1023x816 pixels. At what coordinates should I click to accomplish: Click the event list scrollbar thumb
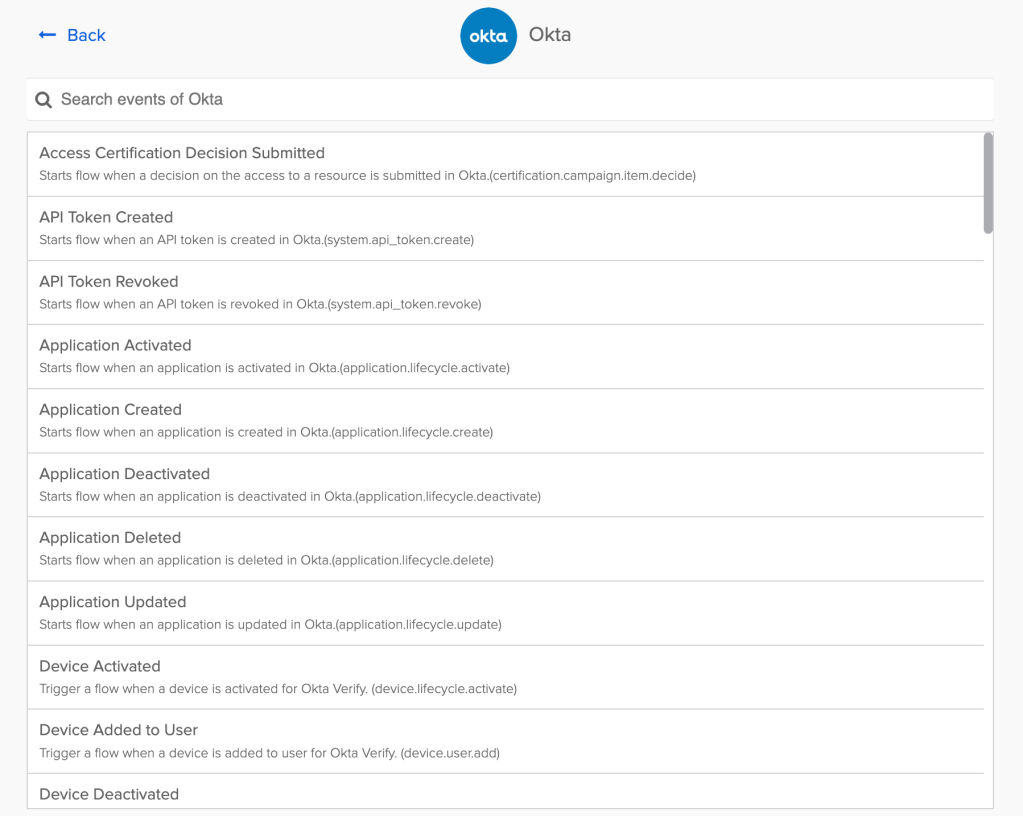988,183
